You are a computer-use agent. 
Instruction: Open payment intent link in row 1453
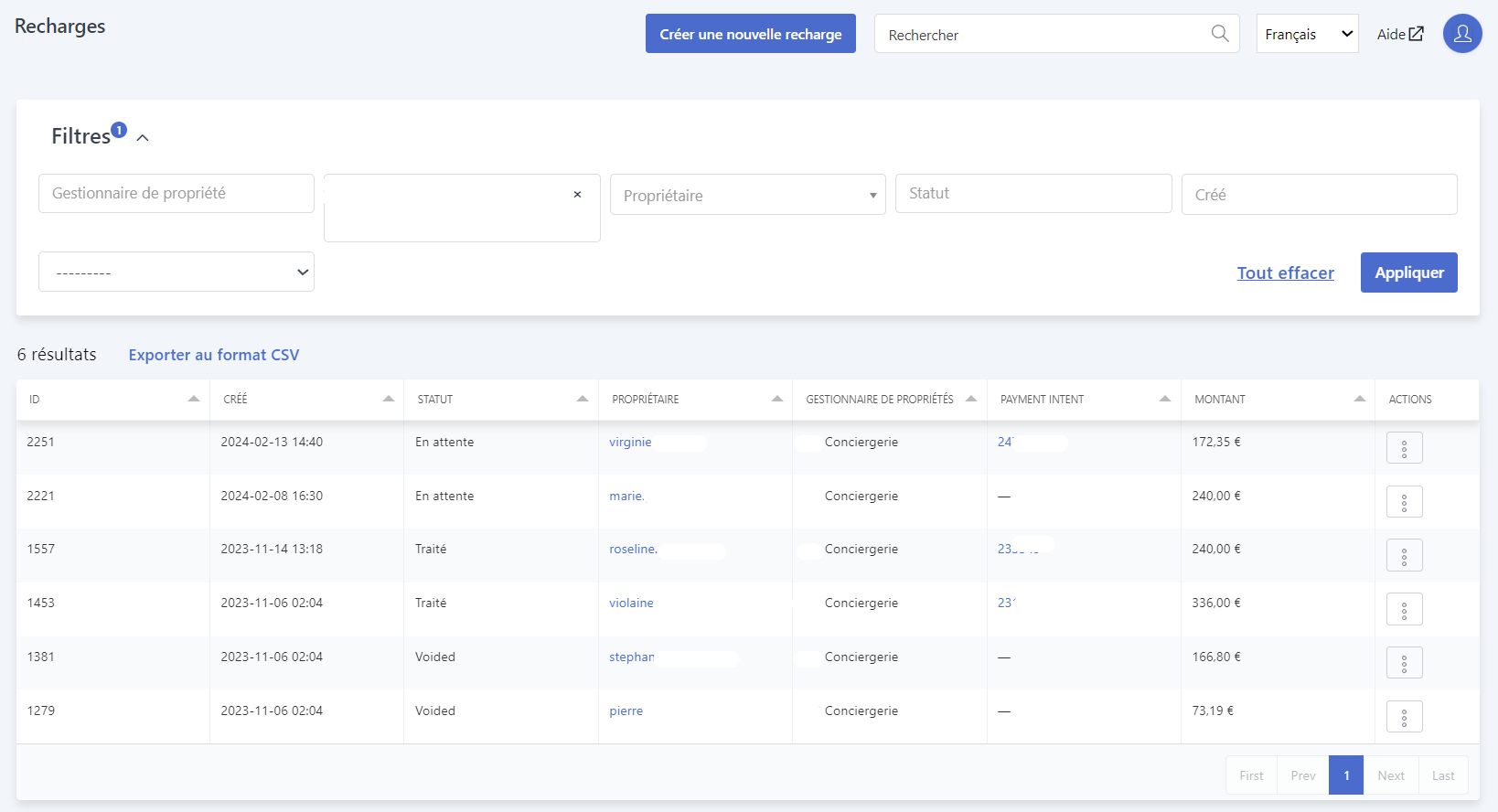(x=1006, y=604)
